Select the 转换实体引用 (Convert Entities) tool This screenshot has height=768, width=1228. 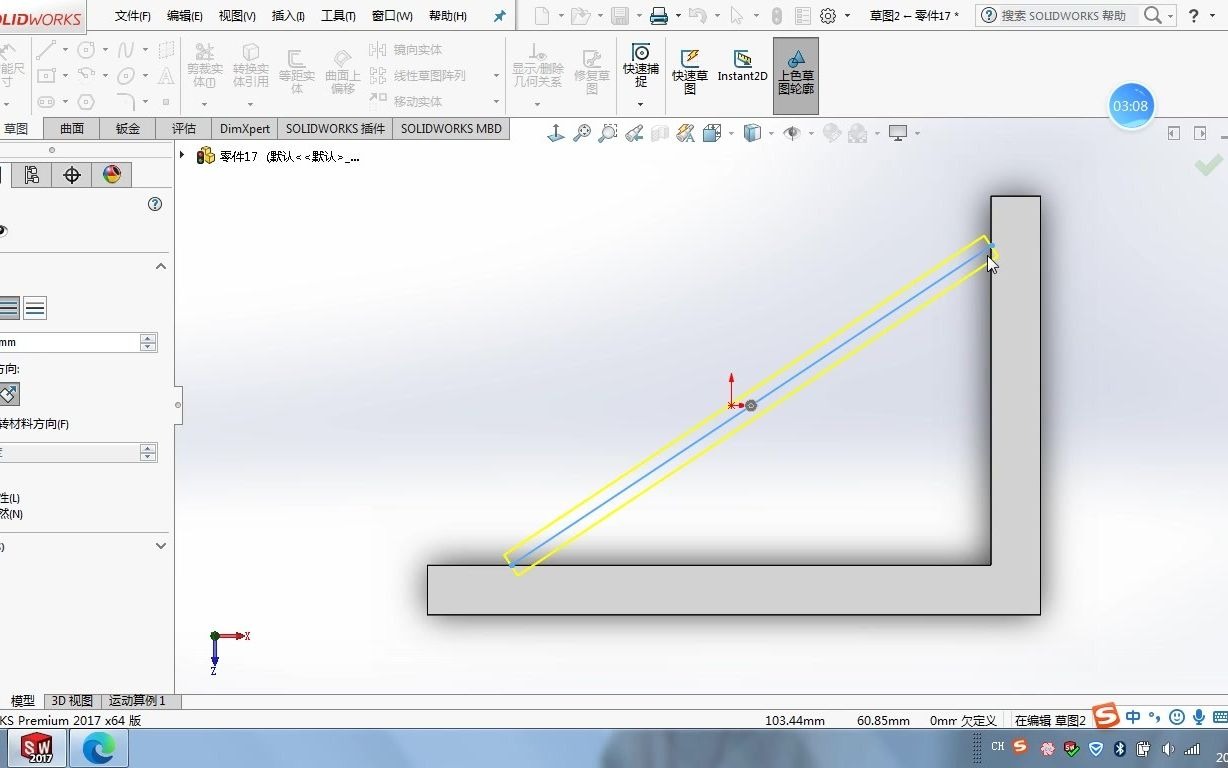click(x=251, y=70)
